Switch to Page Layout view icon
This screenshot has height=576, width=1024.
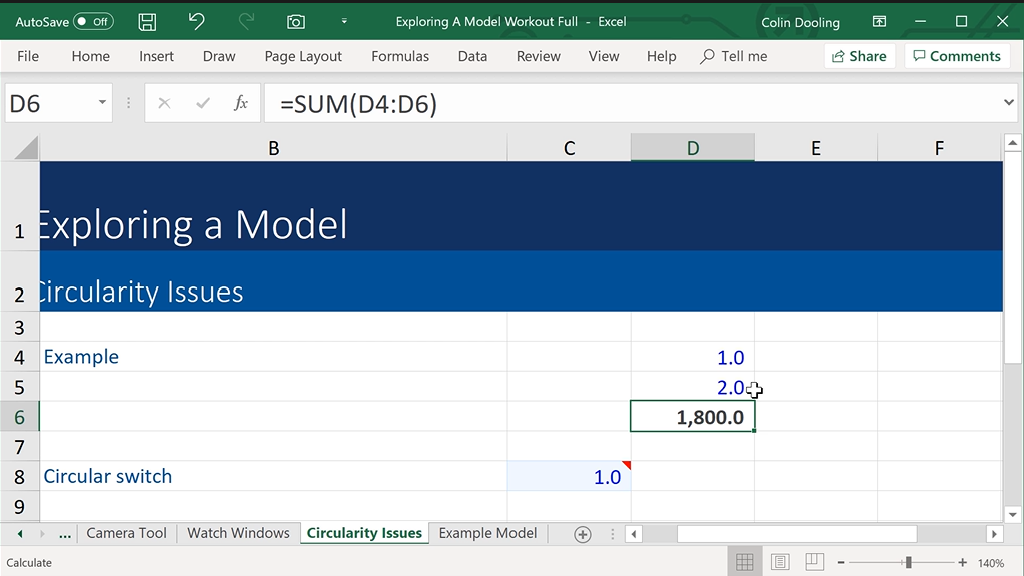coord(780,562)
